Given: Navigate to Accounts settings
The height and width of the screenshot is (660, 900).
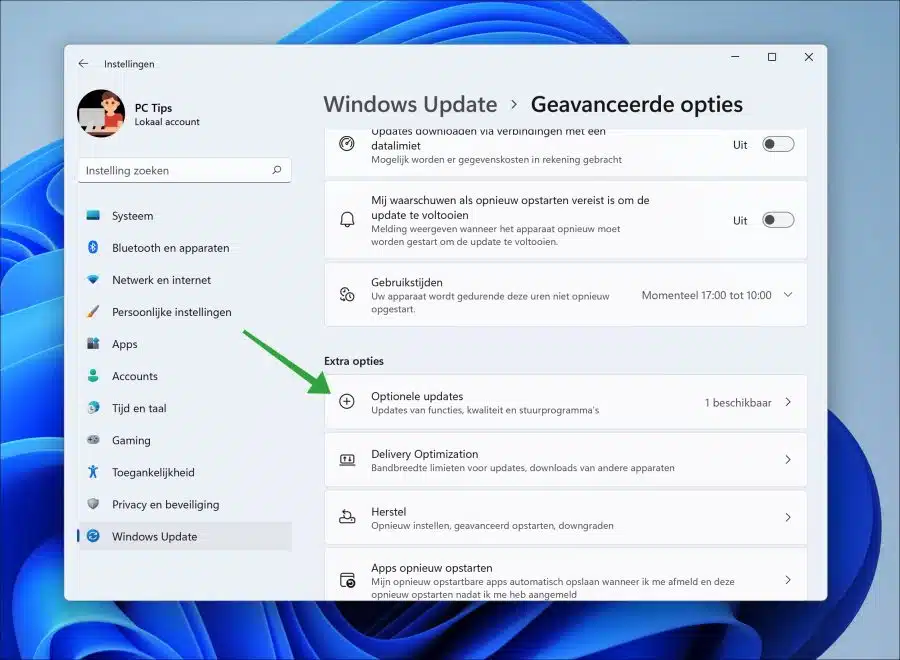Looking at the screenshot, I should pyautogui.click(x=185, y=376).
